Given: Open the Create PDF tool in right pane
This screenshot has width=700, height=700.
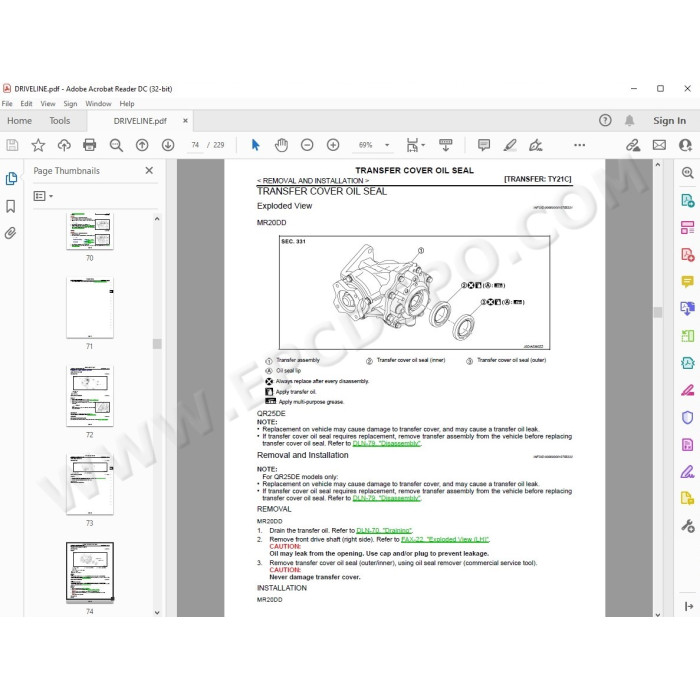Looking at the screenshot, I should 688,254.
